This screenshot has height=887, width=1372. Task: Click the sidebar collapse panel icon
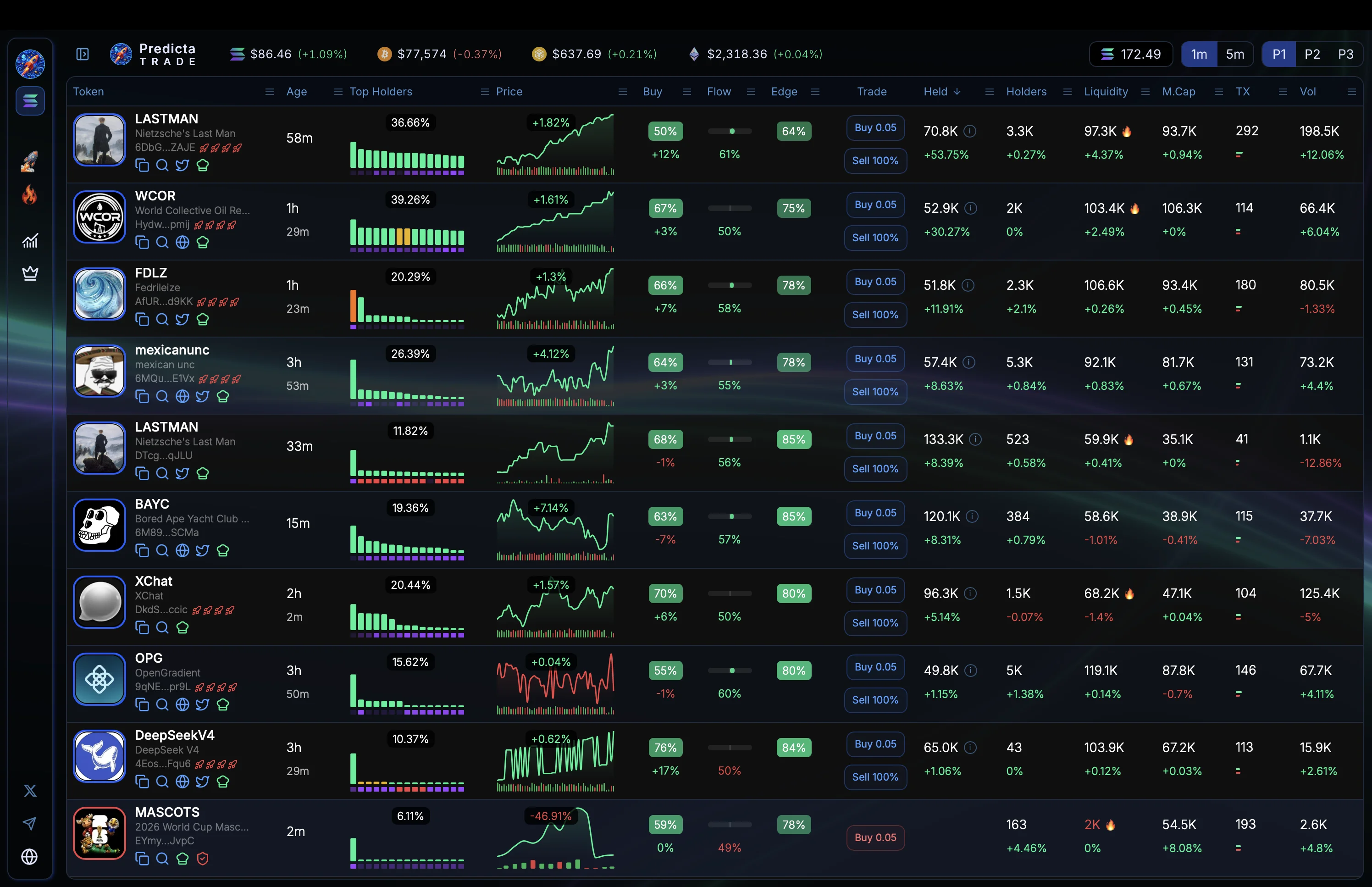click(x=83, y=54)
